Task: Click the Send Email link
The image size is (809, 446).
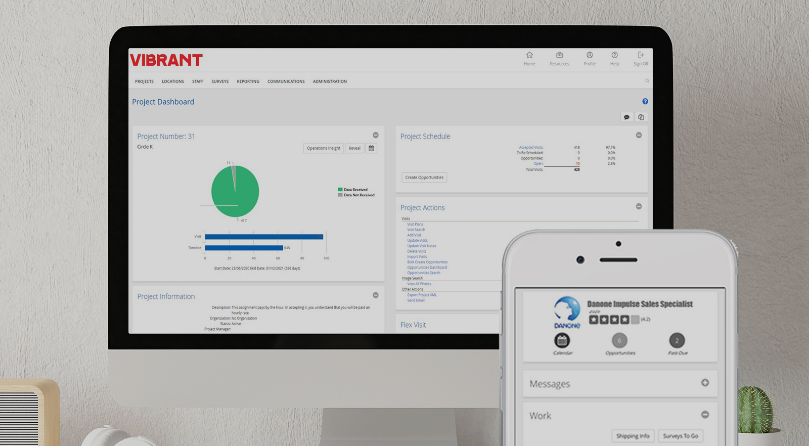Action: pos(416,300)
